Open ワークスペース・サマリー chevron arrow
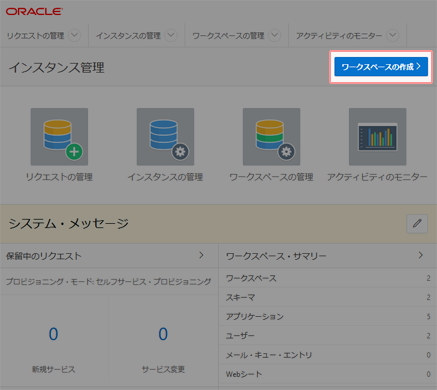The height and width of the screenshot is (390, 437). (421, 255)
